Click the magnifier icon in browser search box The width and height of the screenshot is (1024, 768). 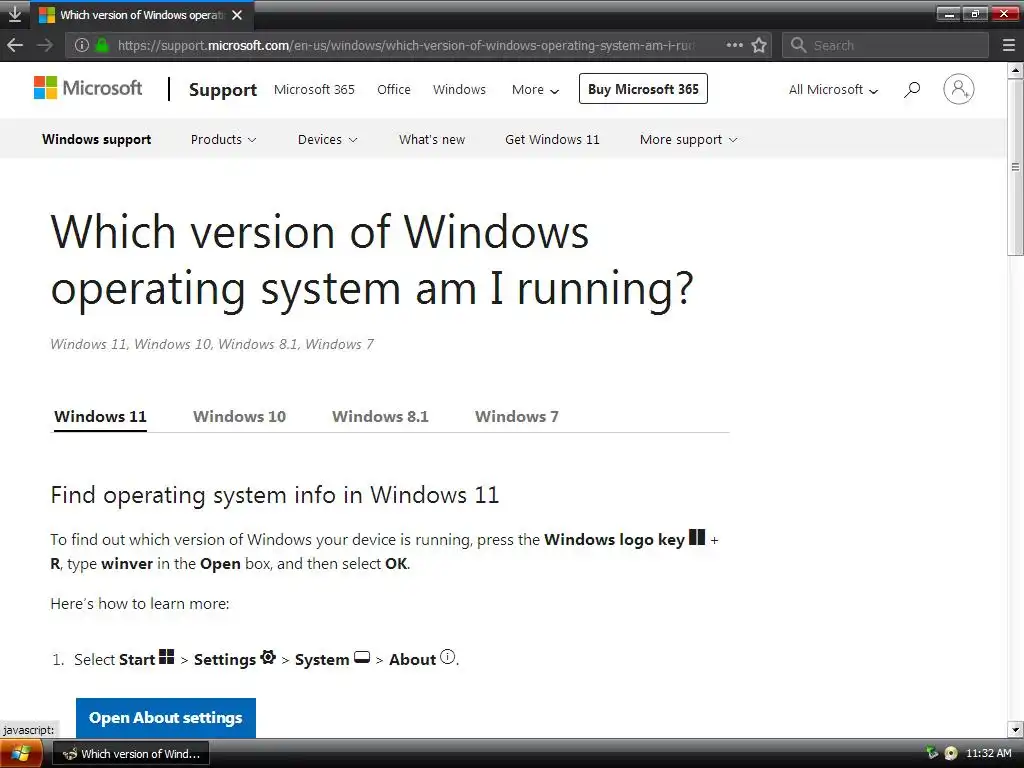coord(798,45)
